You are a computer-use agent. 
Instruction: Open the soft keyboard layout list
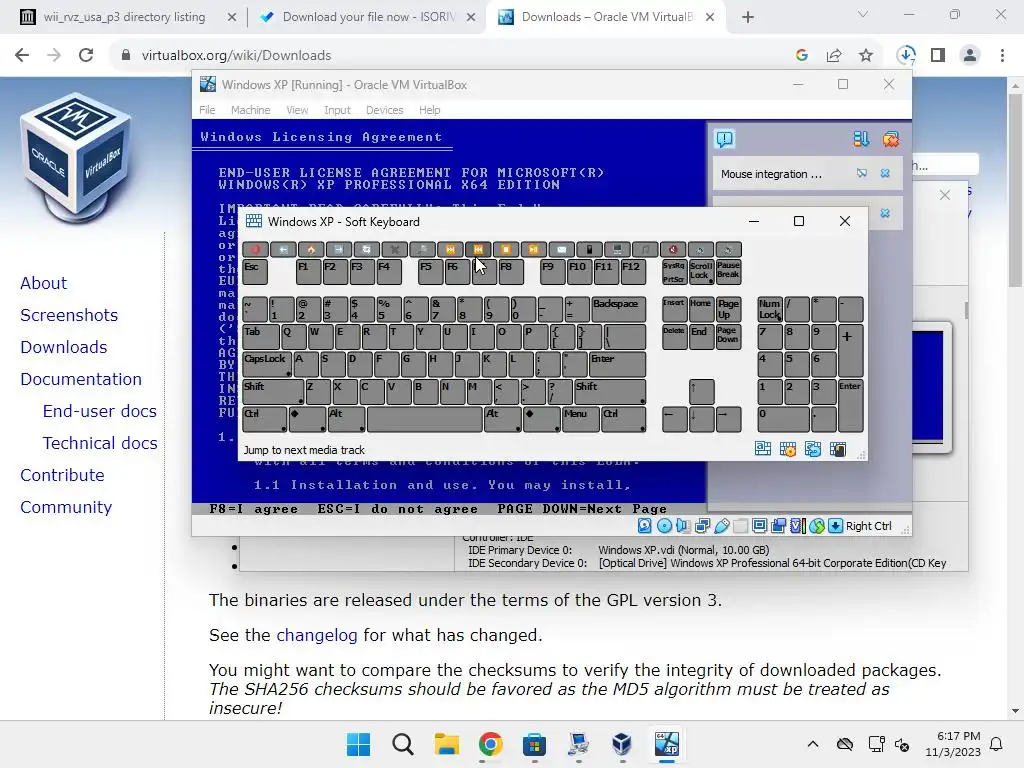[763, 449]
